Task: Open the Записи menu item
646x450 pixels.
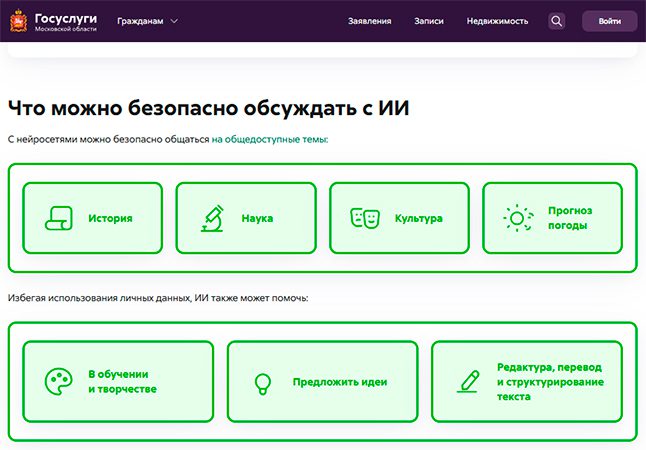Action: [x=429, y=21]
